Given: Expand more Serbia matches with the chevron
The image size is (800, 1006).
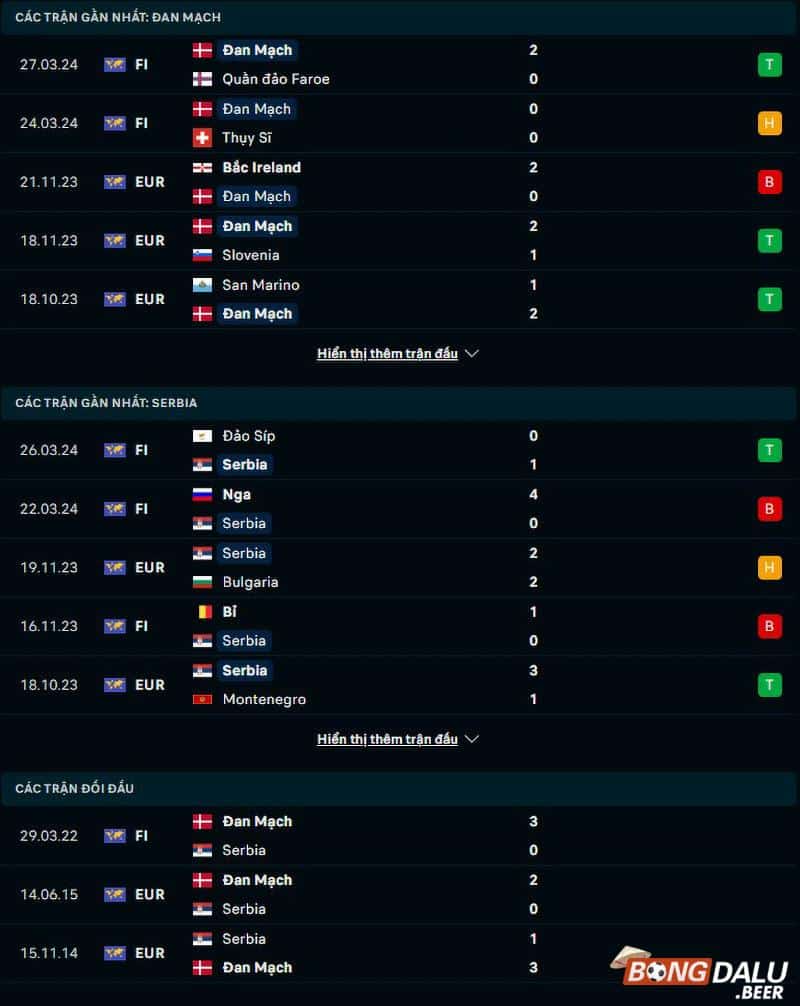Looking at the screenshot, I should (x=473, y=739).
